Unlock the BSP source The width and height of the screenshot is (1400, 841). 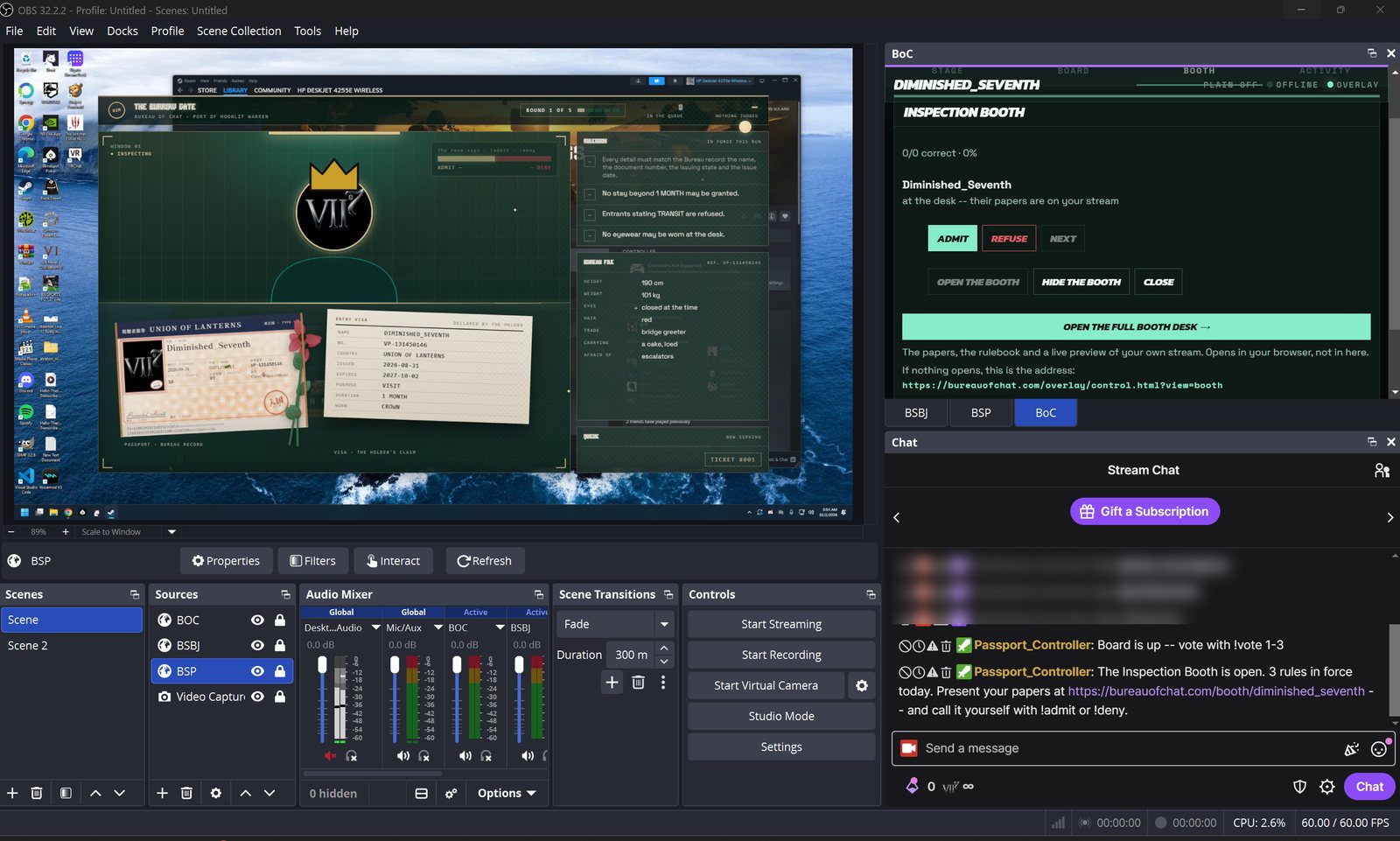[x=280, y=671]
